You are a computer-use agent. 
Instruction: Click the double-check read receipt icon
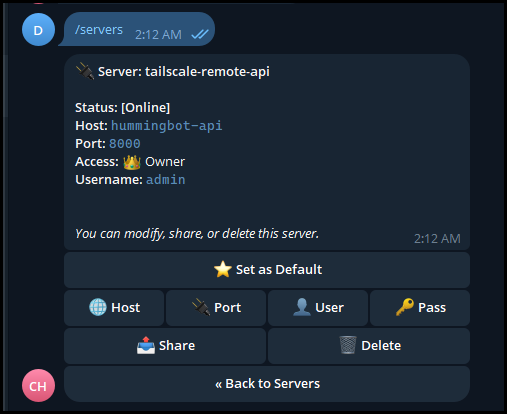200,34
